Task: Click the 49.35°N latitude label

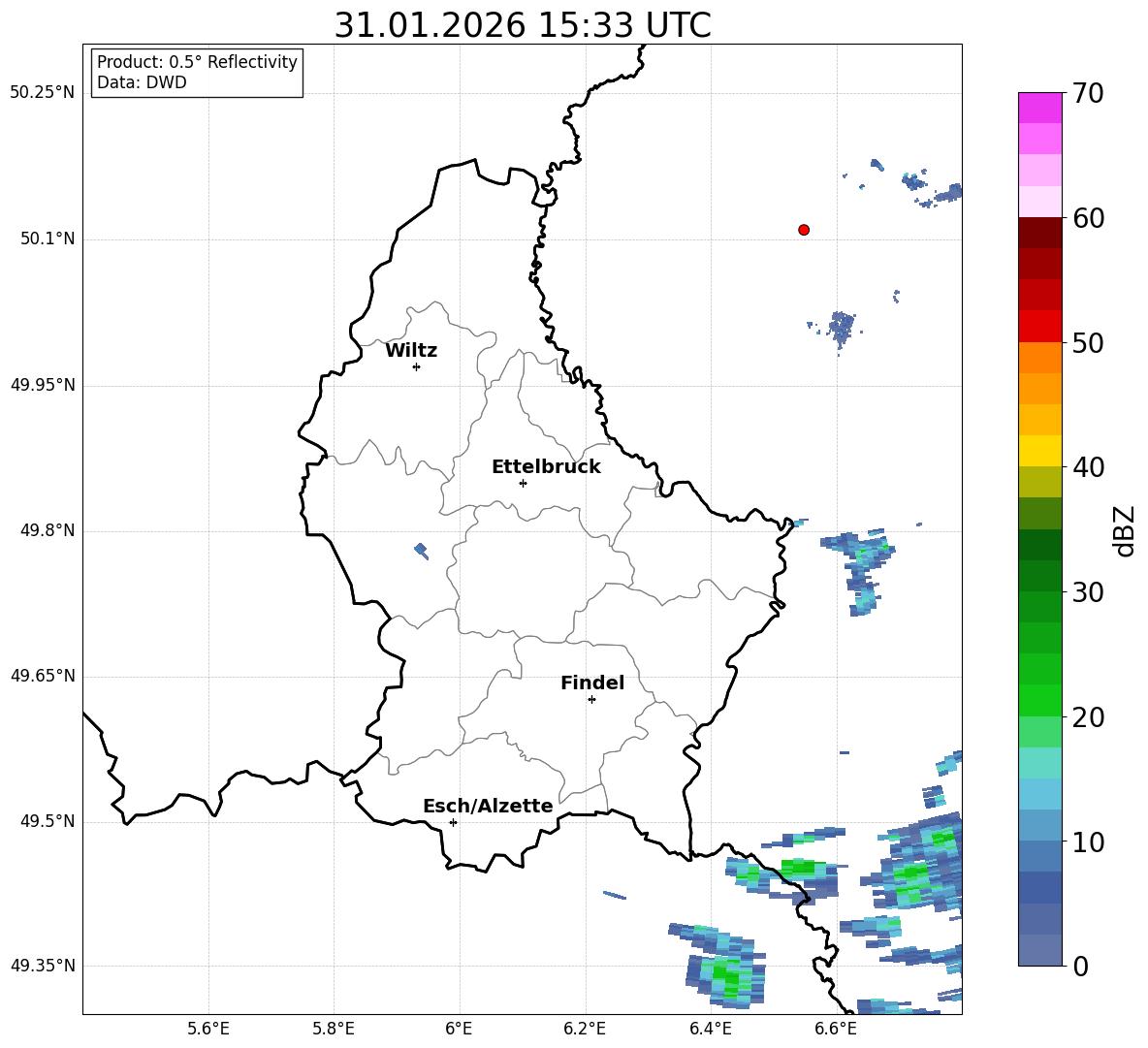Action: (x=43, y=966)
